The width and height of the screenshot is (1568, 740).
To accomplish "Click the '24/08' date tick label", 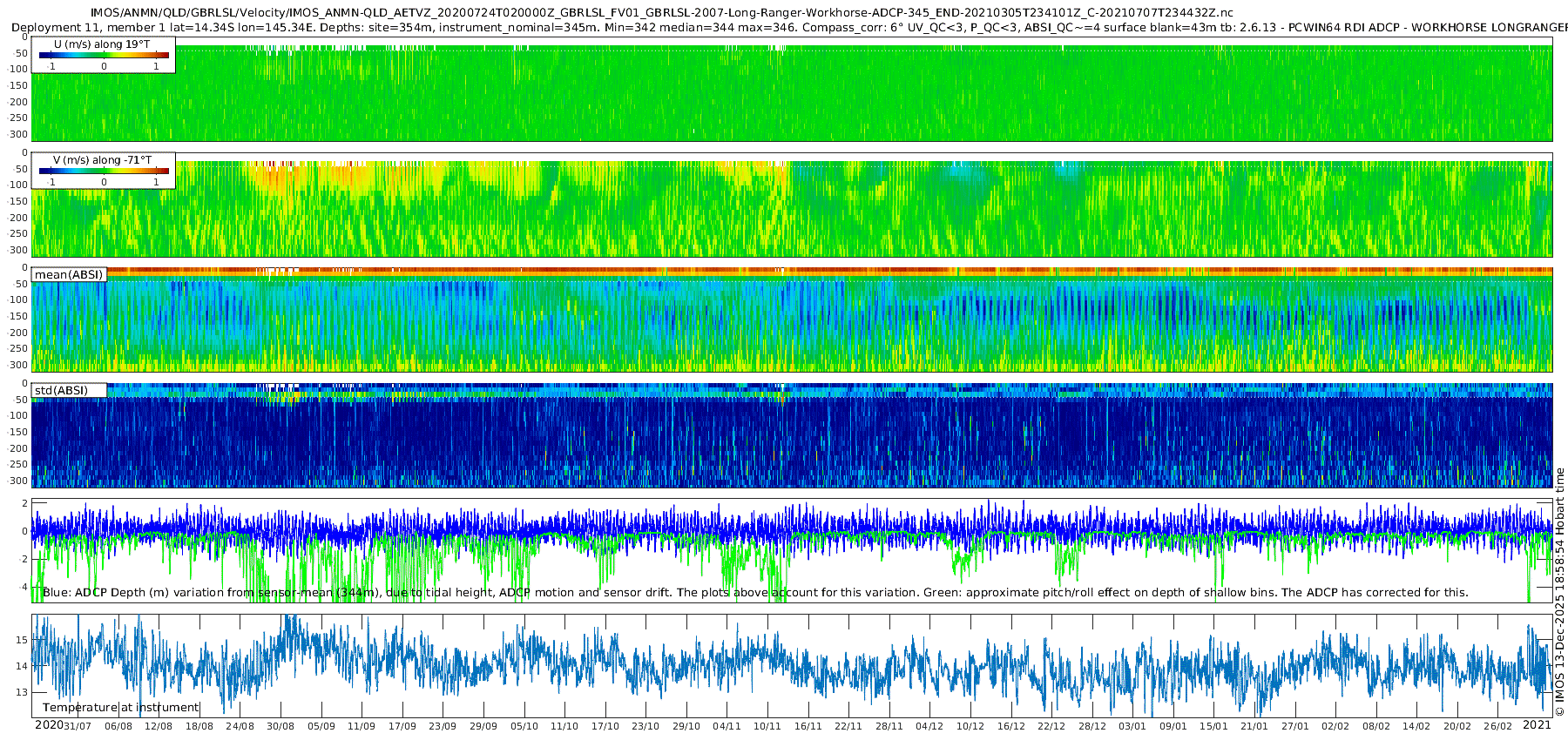I will point(240,726).
